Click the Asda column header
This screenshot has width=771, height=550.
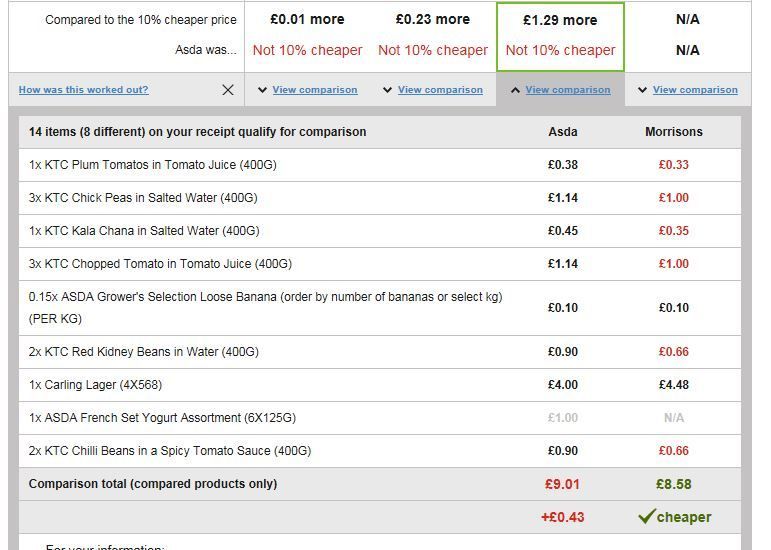[563, 132]
